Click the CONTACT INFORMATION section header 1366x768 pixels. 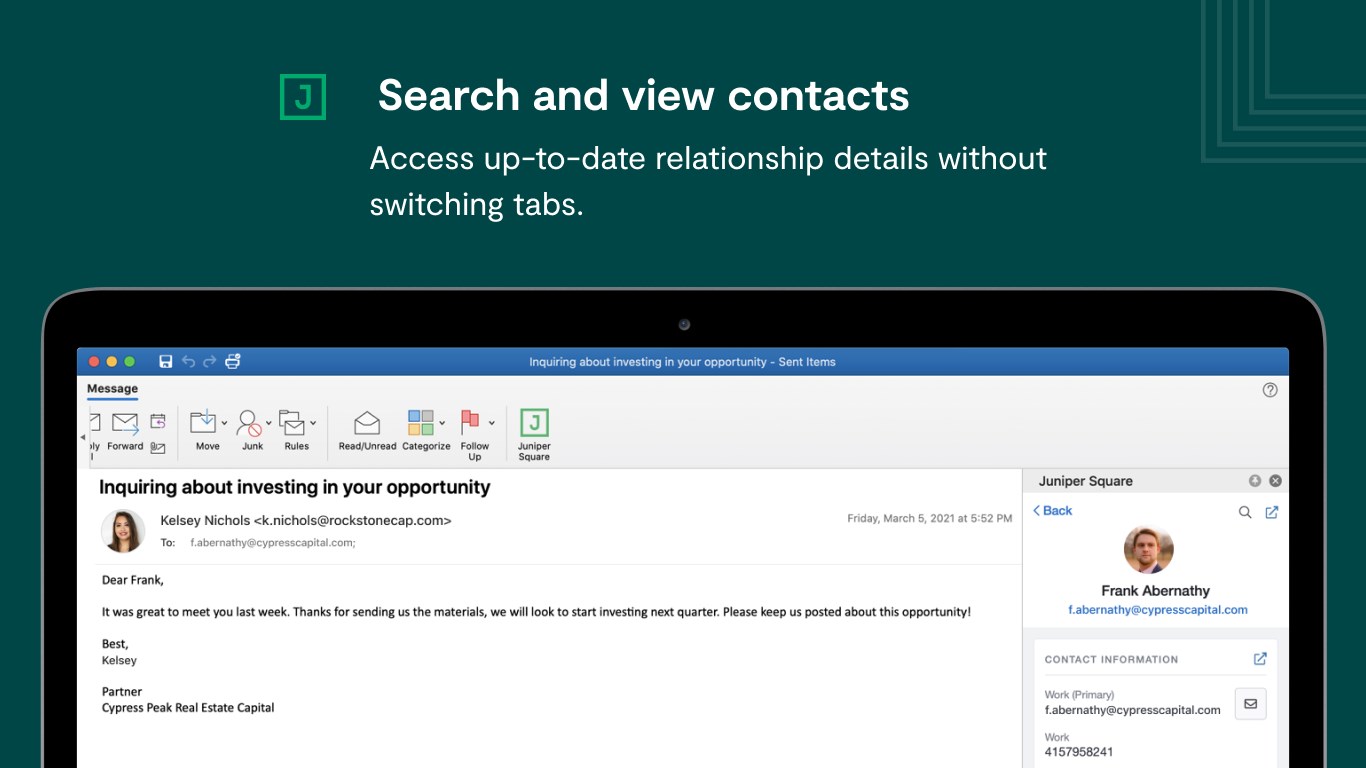tap(1111, 660)
